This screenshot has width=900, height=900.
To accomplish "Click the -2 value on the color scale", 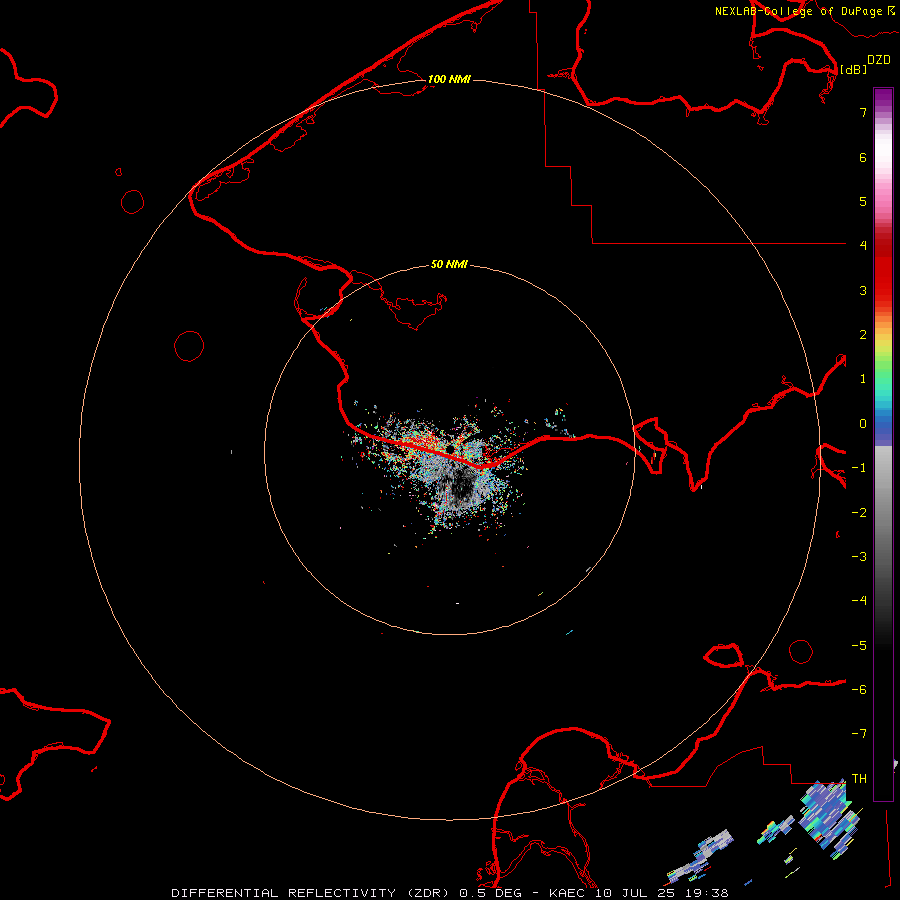I will pyautogui.click(x=859, y=513).
